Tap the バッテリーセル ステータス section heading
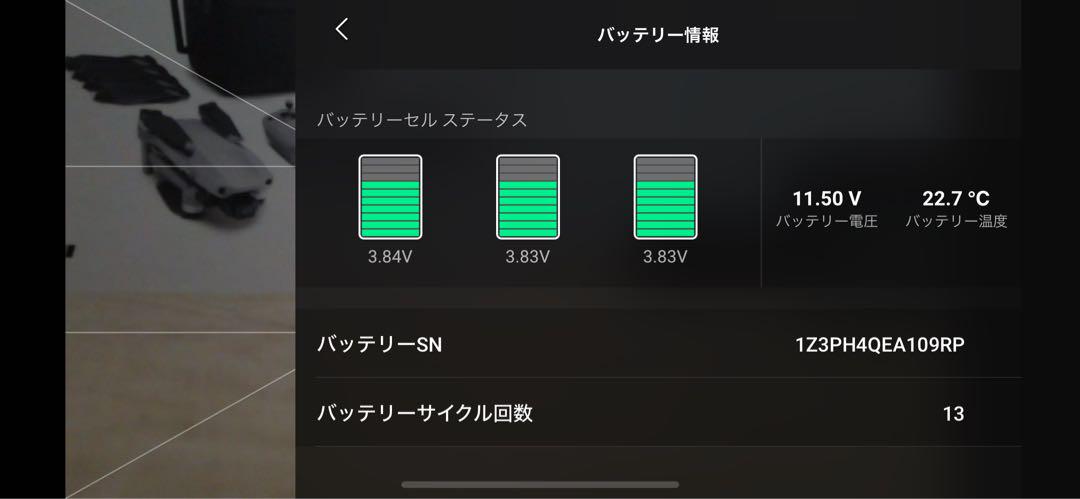This screenshot has height=499, width=1080. pyautogui.click(x=422, y=120)
